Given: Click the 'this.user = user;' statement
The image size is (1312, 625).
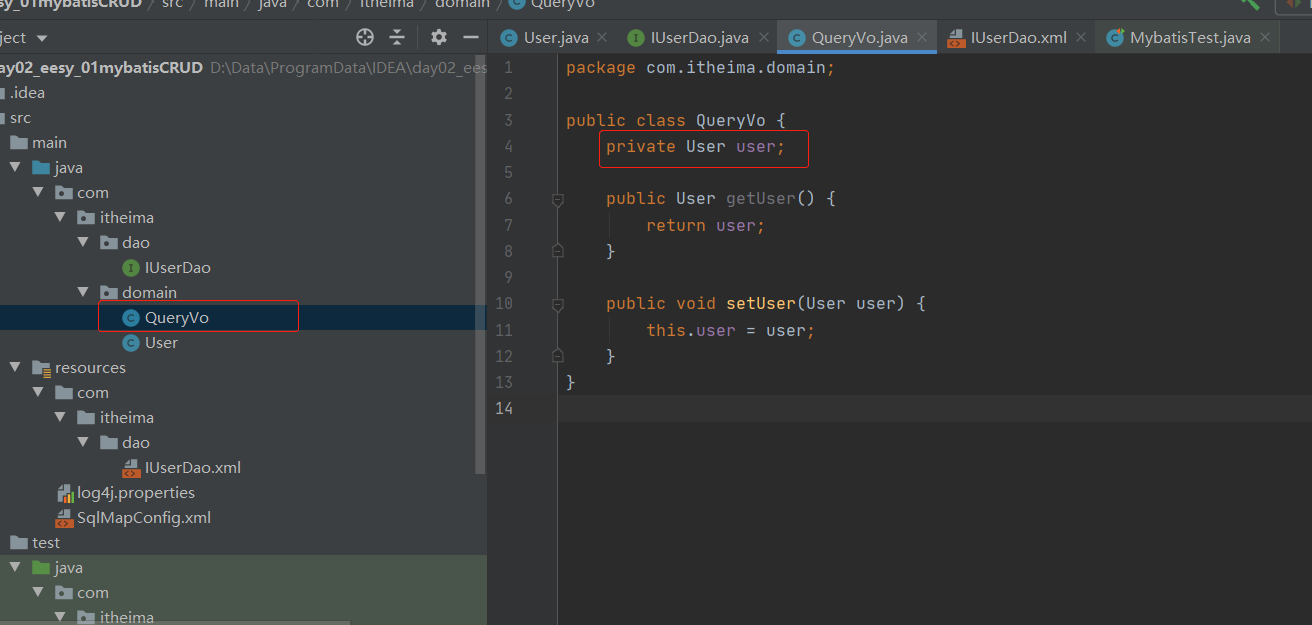Looking at the screenshot, I should pos(731,331).
